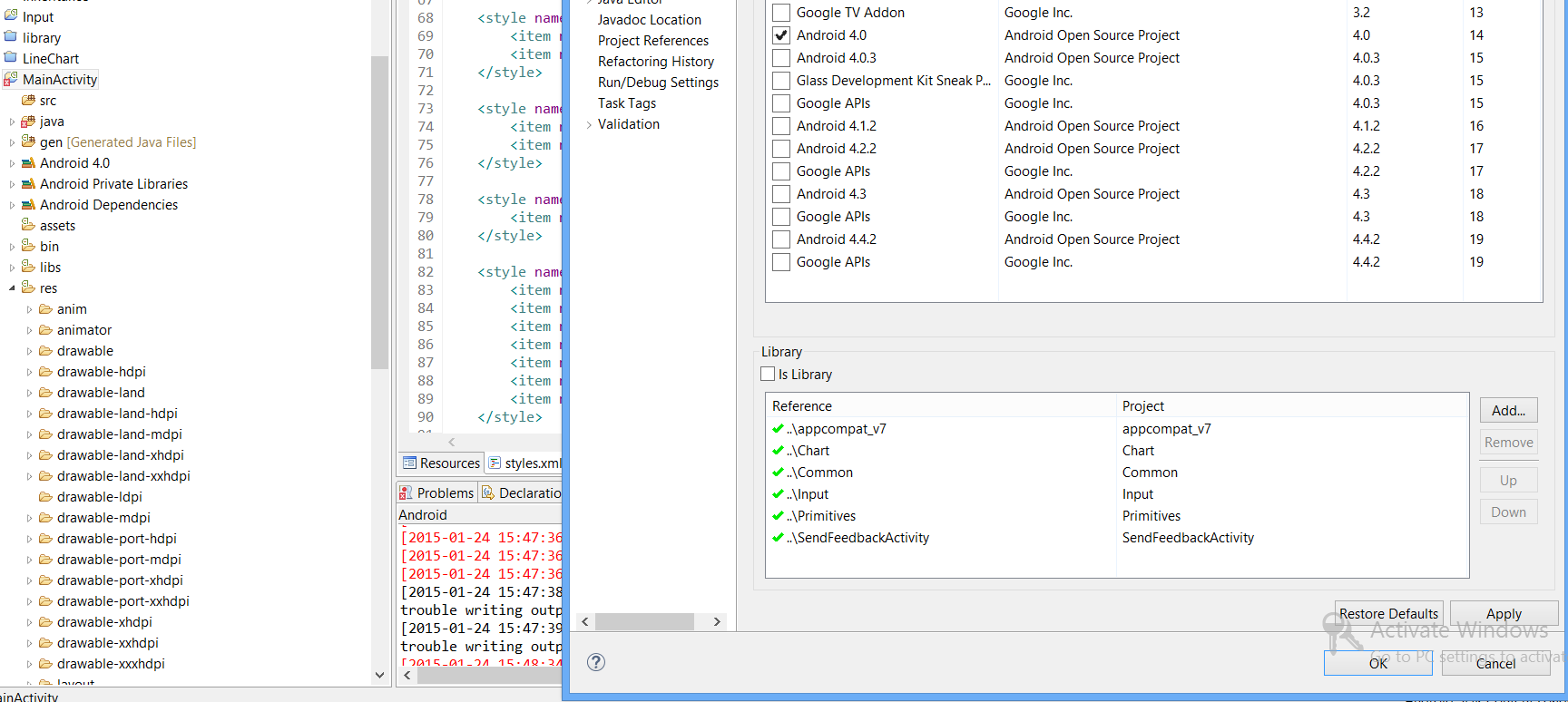Image resolution: width=1568 pixels, height=702 pixels.
Task: Click the res folder icon
Action: point(28,288)
